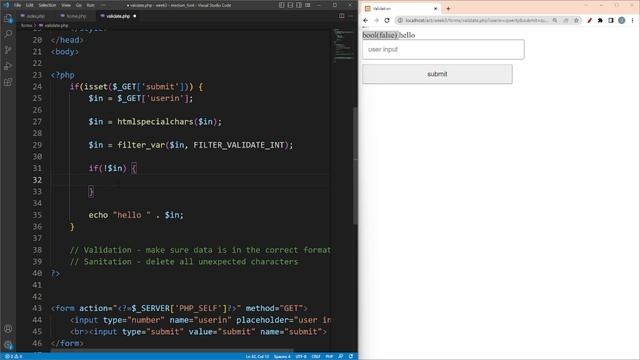This screenshot has height=360, width=640.
Task: Click the red pen extension icon
Action: (589, 20)
